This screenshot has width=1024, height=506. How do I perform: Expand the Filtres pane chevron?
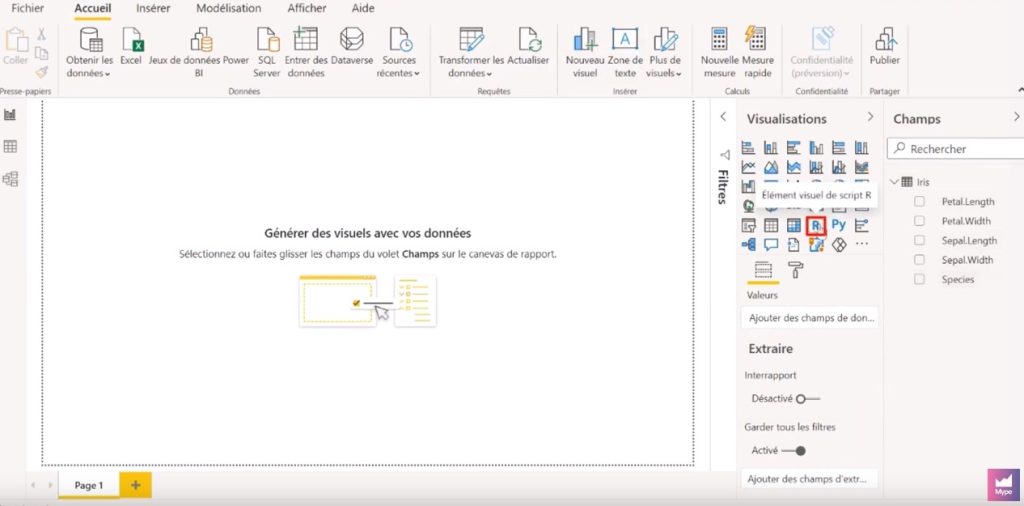[x=723, y=116]
